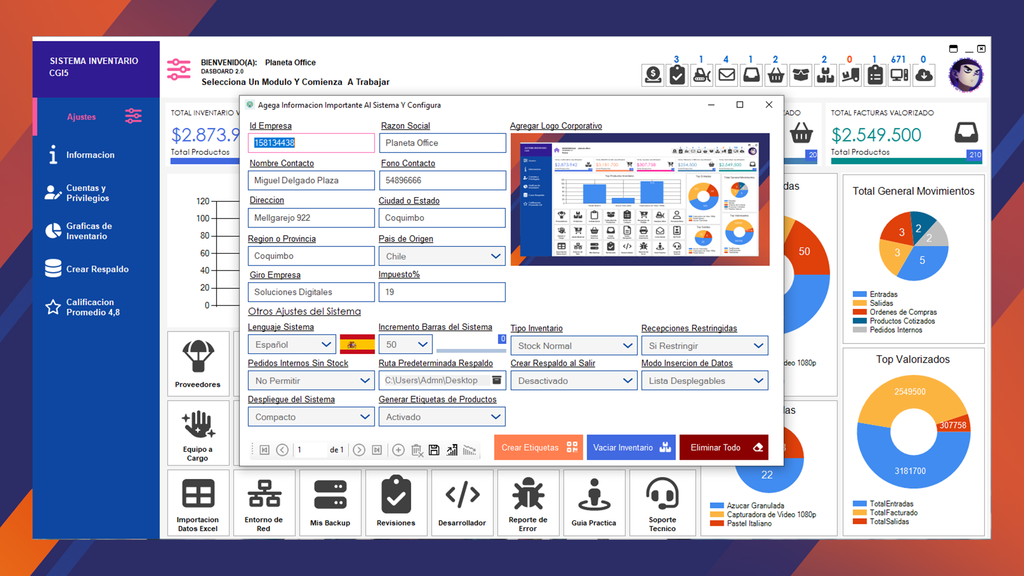
Task: Open the Reporte de Error module
Action: pos(528,503)
